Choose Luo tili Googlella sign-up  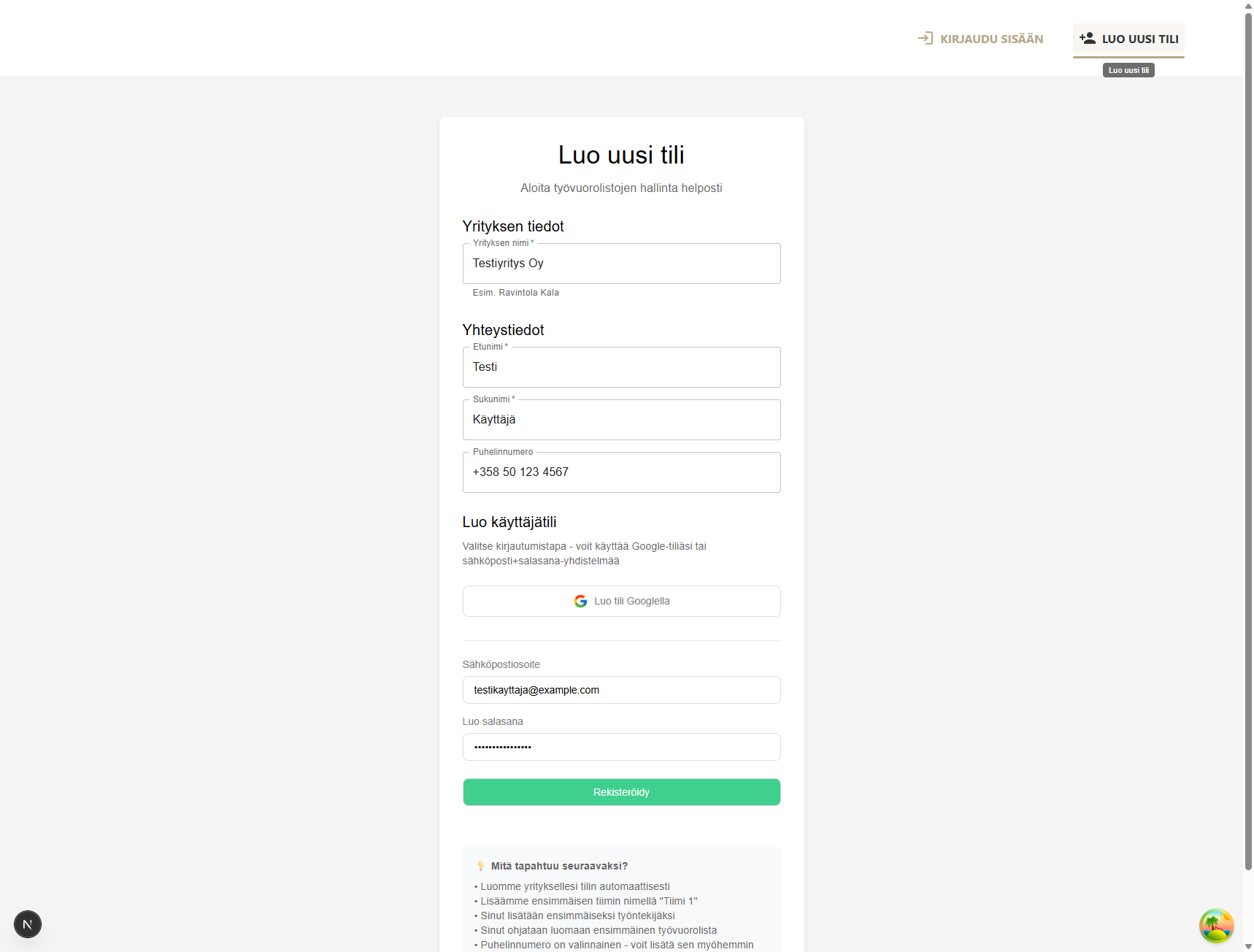click(x=621, y=601)
